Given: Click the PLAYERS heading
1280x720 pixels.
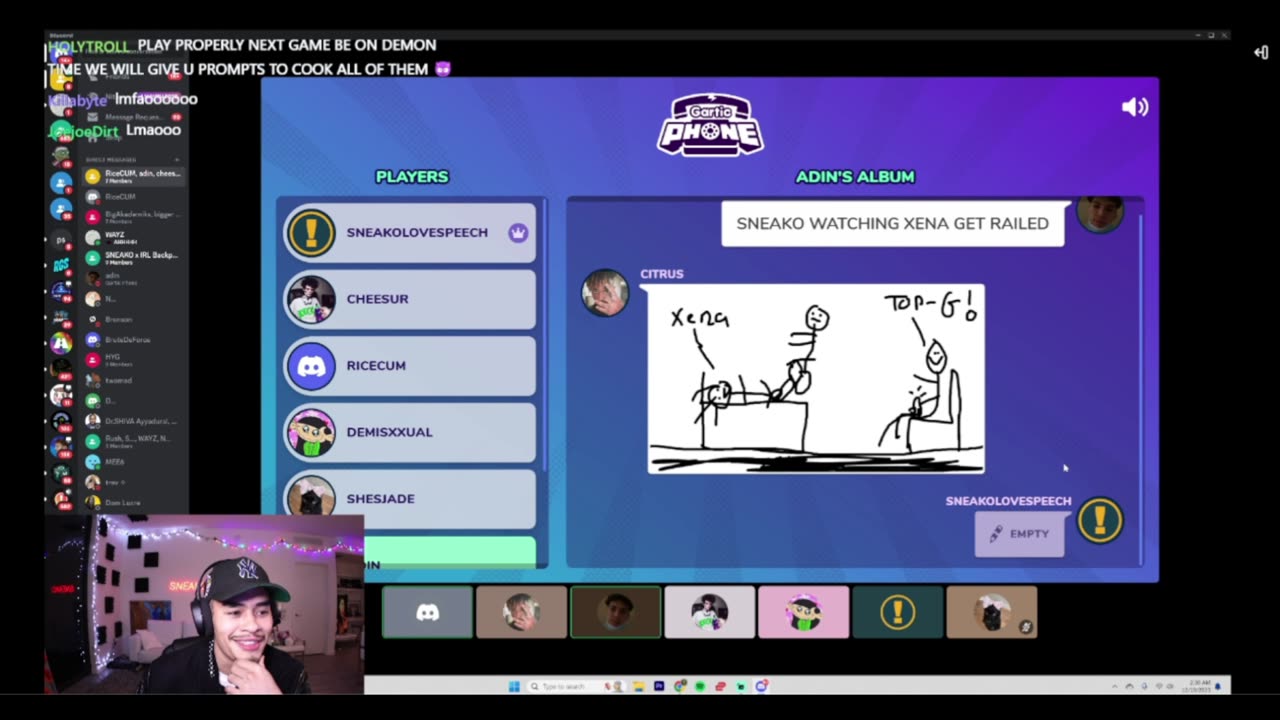Looking at the screenshot, I should (412, 176).
